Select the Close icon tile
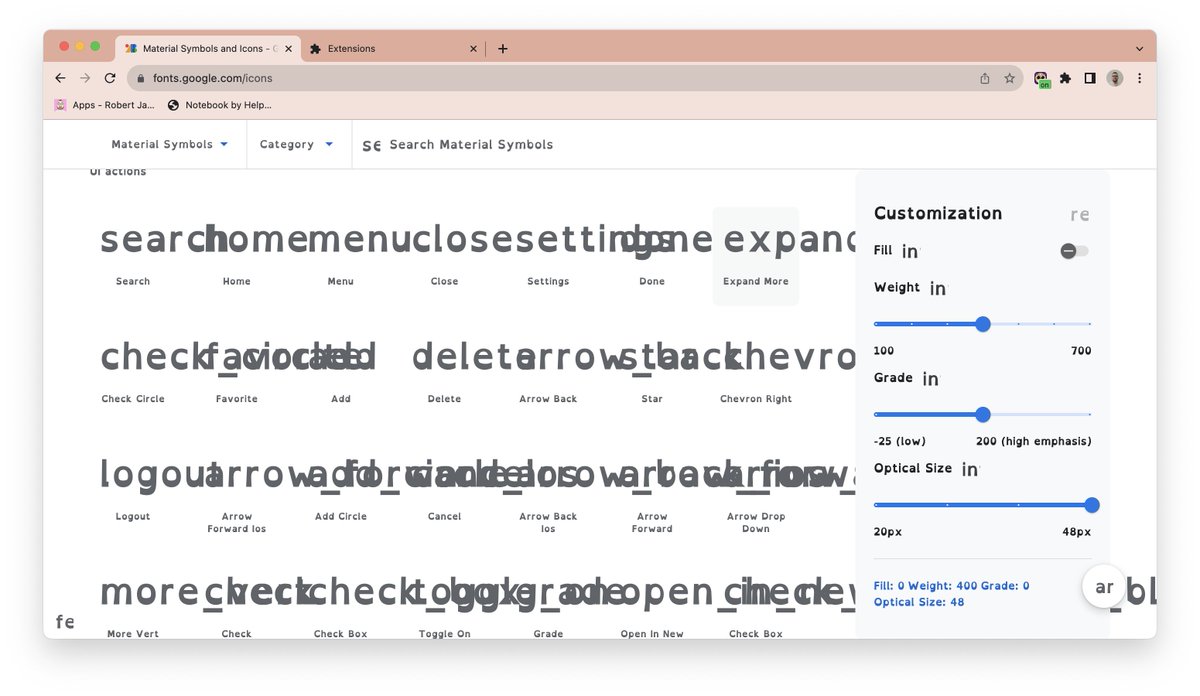The image size is (1200, 696). pos(445,256)
